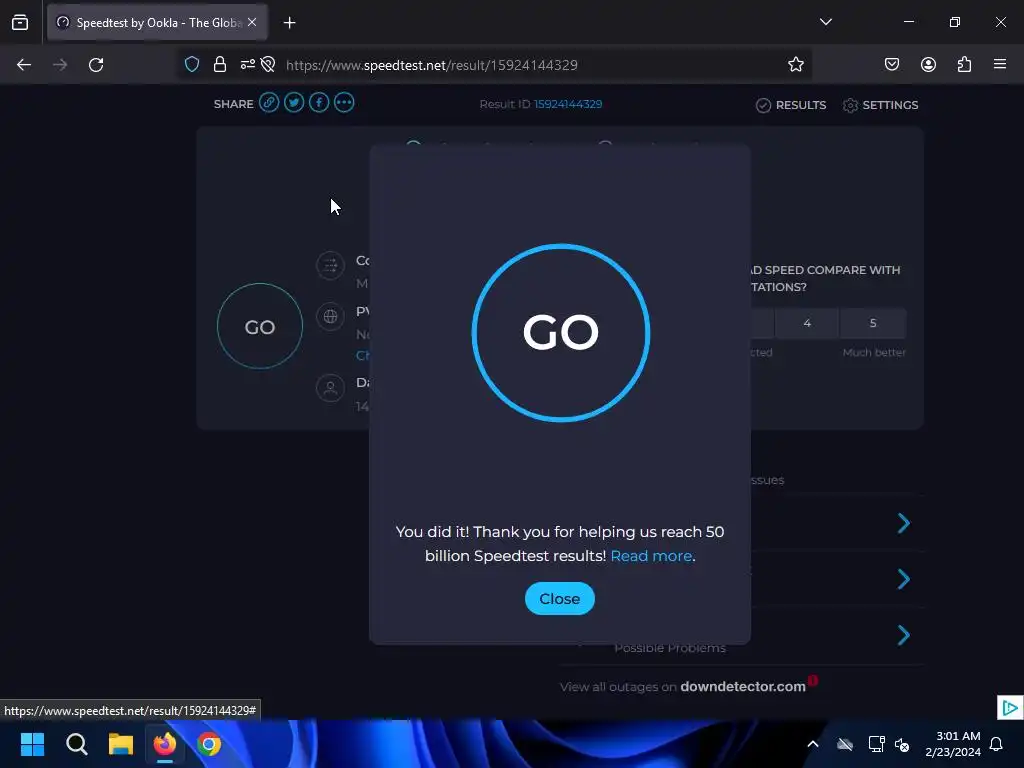List all tabs dropdown arrow
This screenshot has width=1024, height=768.
click(x=825, y=22)
